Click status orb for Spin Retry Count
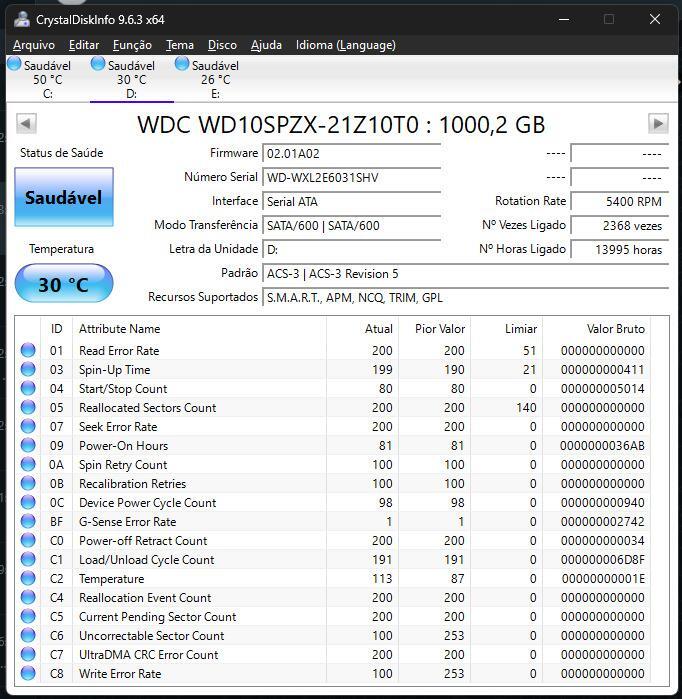This screenshot has width=682, height=699. (x=28, y=465)
